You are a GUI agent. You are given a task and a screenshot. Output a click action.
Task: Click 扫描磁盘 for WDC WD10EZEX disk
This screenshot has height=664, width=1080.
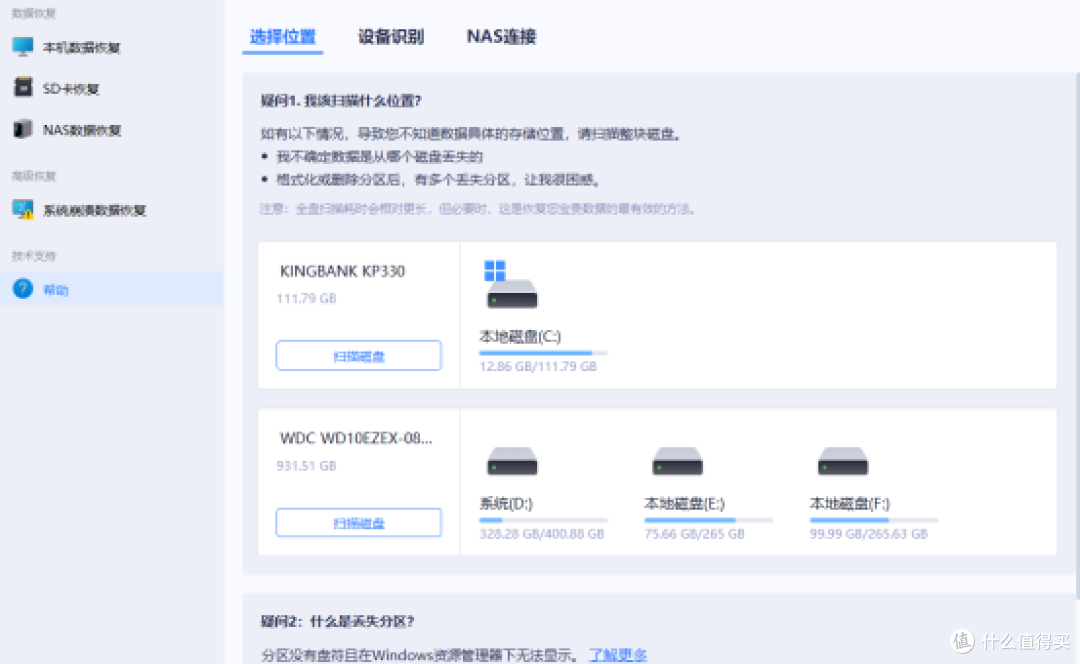pos(358,523)
